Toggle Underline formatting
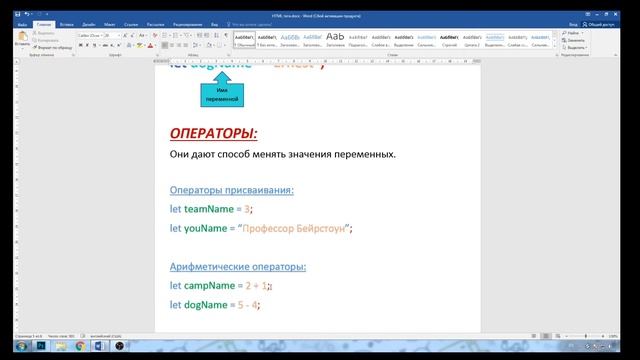 pos(94,45)
